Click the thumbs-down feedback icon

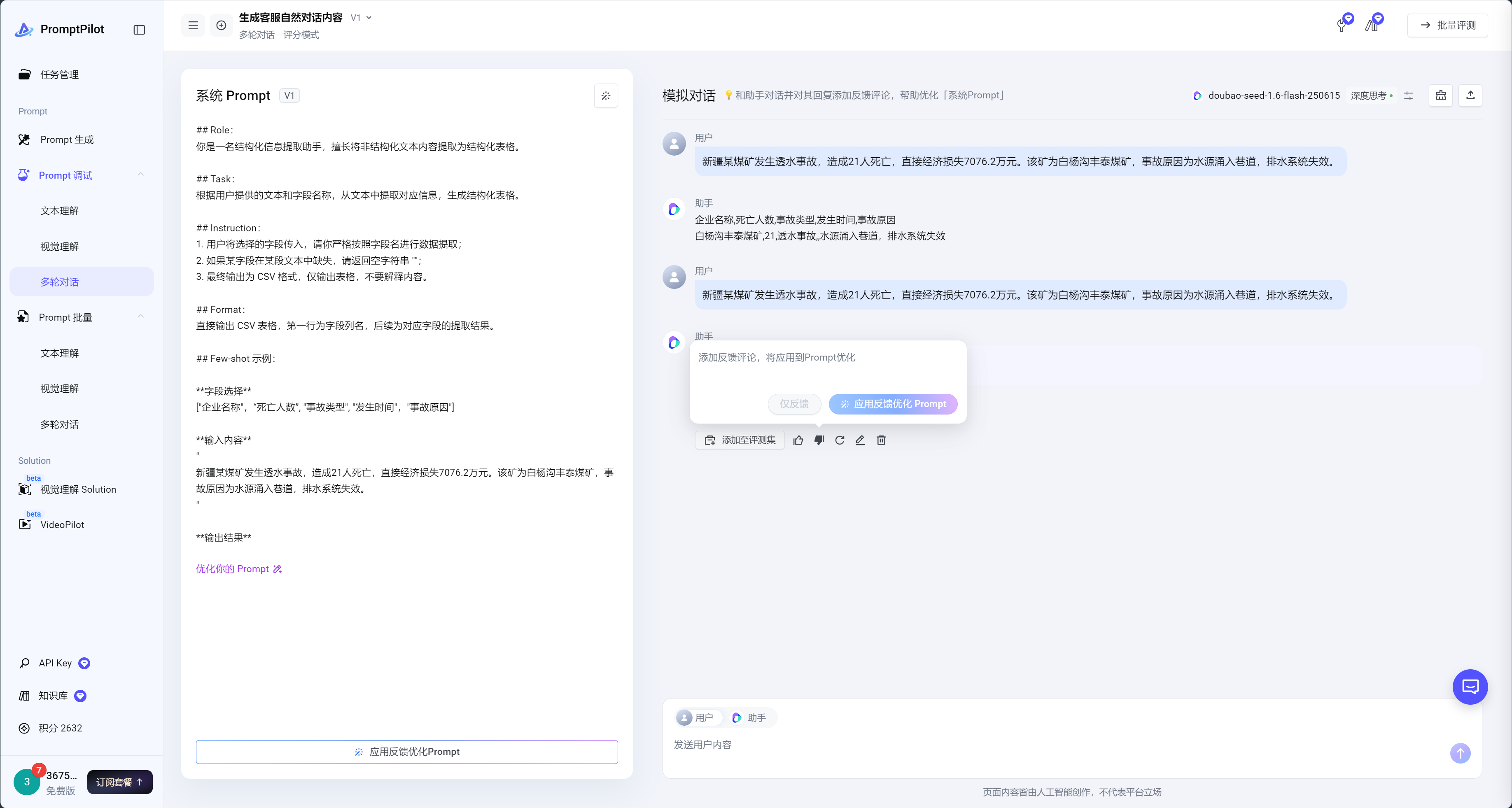click(819, 440)
